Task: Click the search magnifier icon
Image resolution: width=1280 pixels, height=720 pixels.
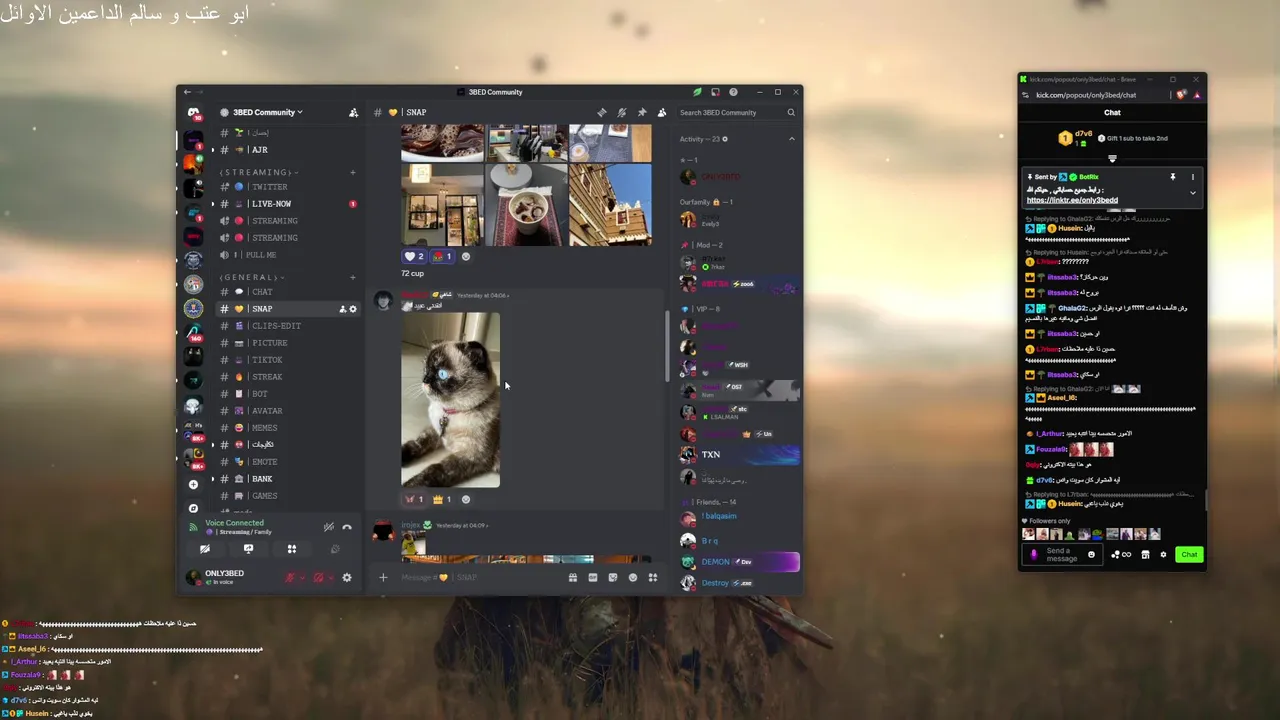Action: [x=790, y=112]
